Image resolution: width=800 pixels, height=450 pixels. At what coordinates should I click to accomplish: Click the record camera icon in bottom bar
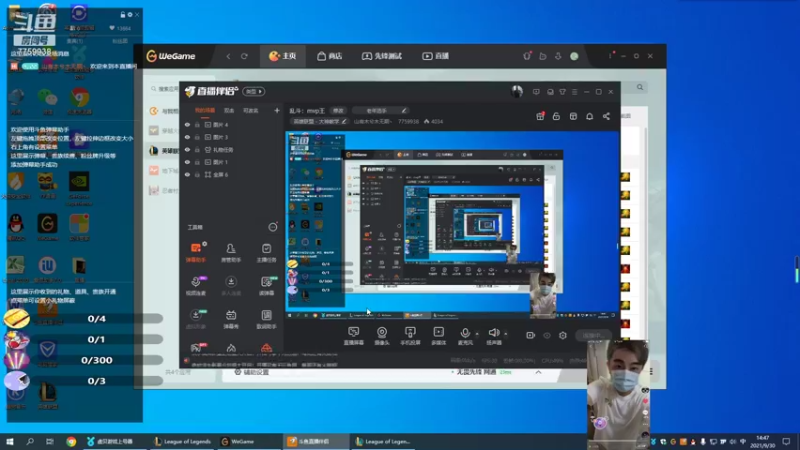pos(531,335)
